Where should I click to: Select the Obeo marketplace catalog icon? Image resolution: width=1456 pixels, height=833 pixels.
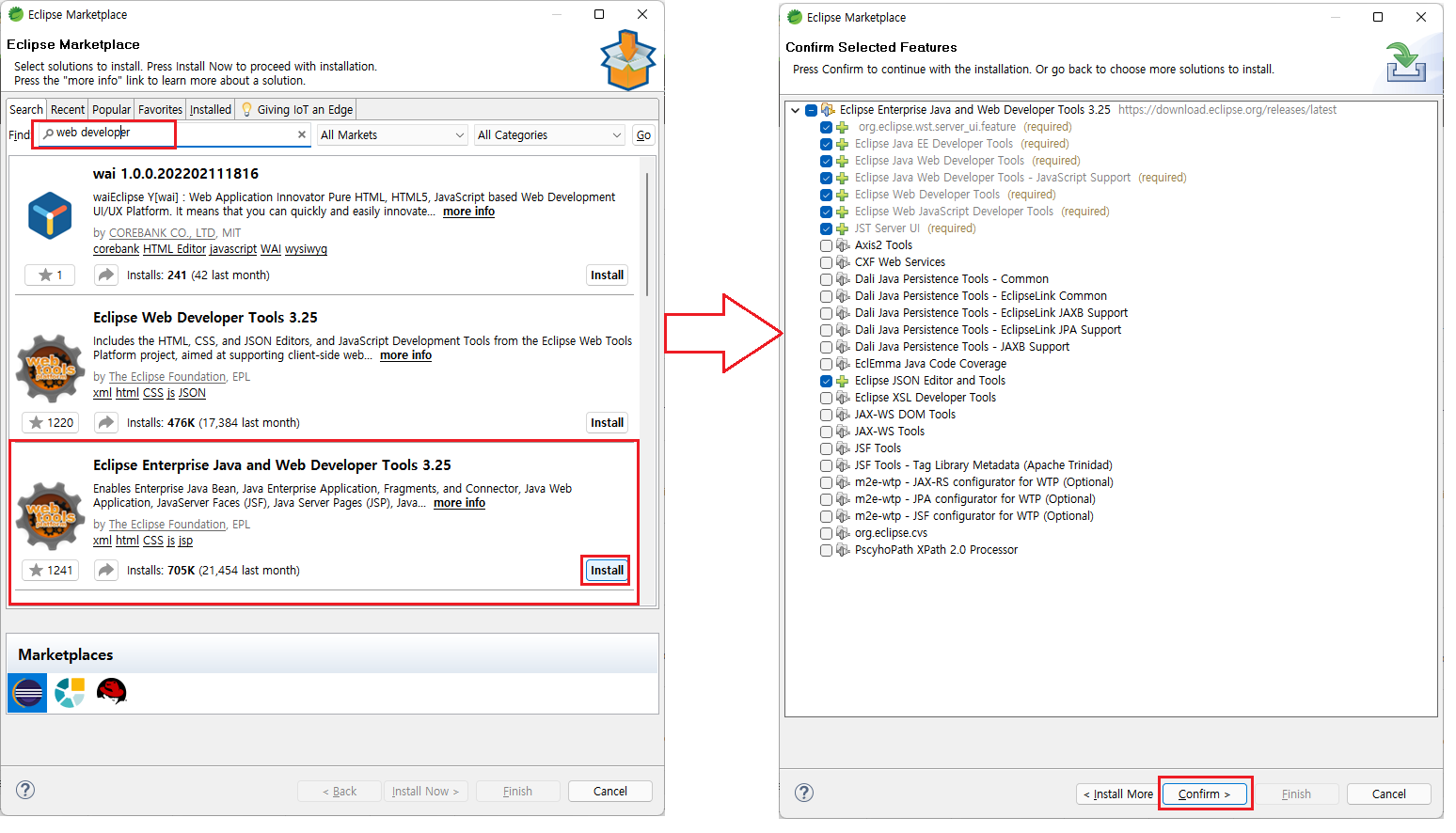(70, 693)
